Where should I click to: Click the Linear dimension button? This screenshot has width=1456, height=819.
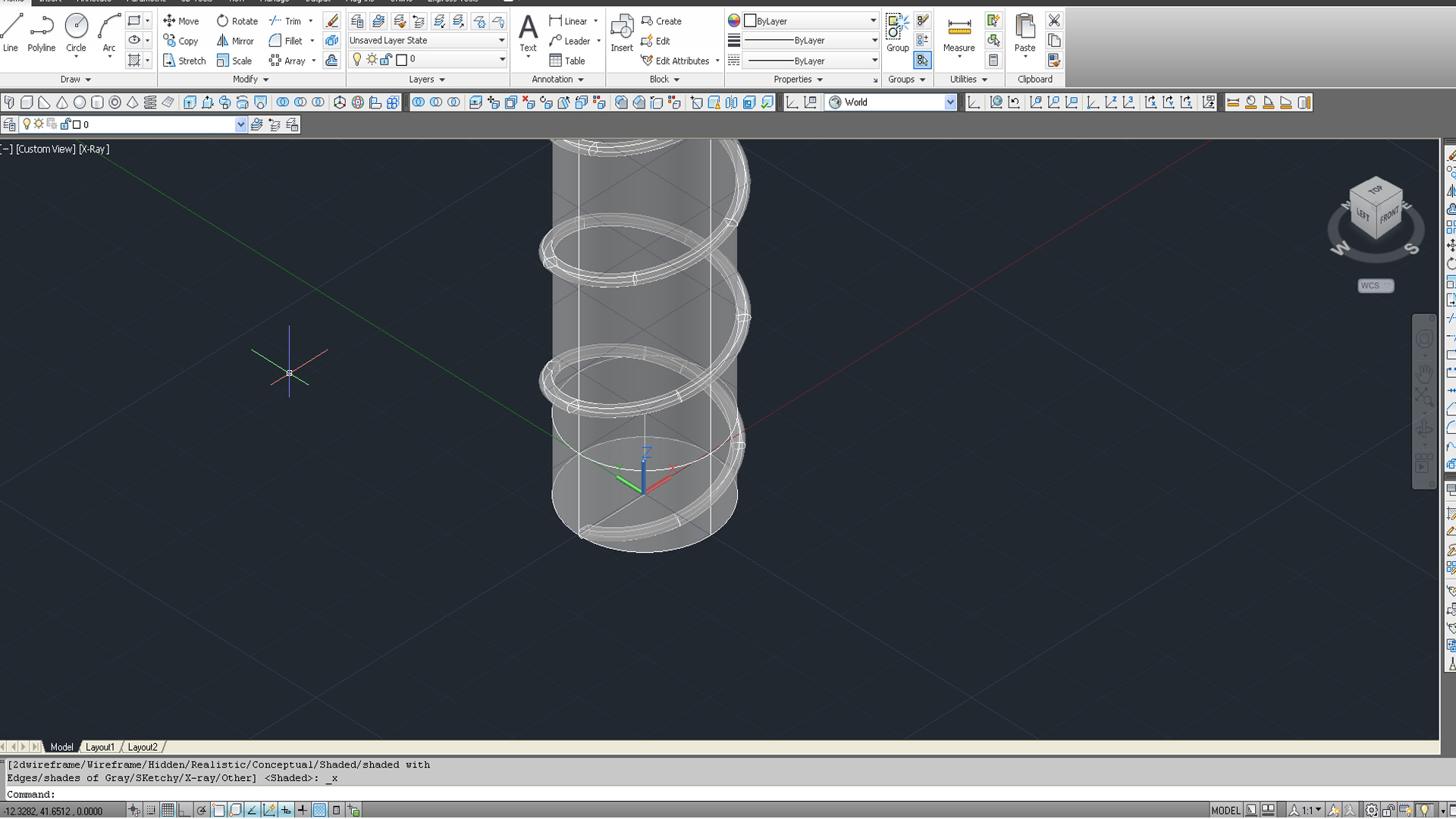click(x=569, y=20)
